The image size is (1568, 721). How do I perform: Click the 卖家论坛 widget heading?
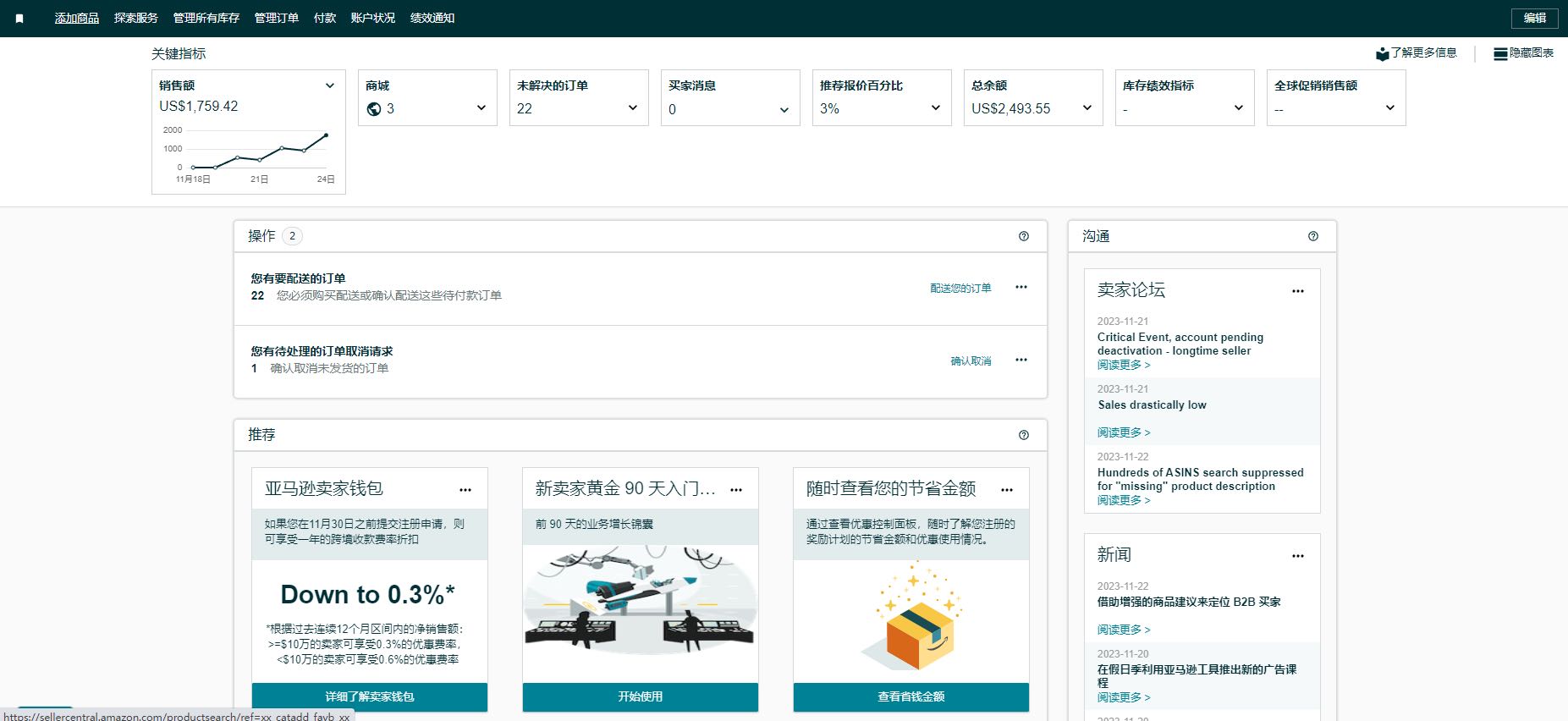[x=1131, y=290]
